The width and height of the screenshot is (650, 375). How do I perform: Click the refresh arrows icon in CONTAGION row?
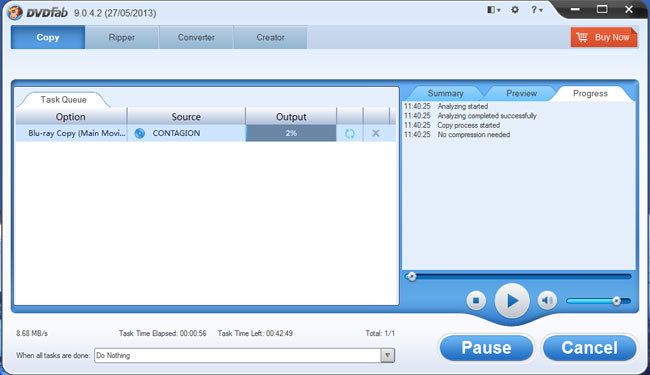coord(350,133)
